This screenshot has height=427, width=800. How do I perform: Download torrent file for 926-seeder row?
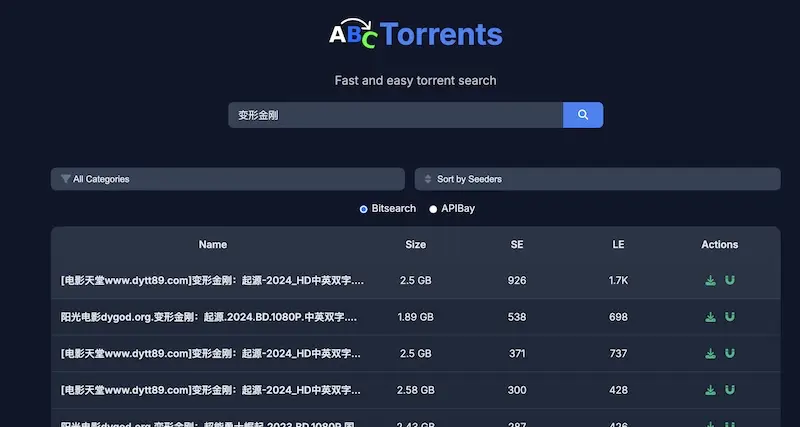pyautogui.click(x=710, y=281)
